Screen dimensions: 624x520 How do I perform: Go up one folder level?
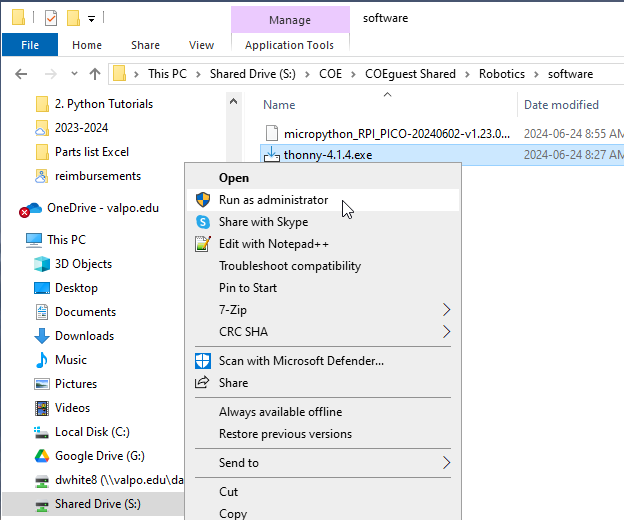point(95,74)
